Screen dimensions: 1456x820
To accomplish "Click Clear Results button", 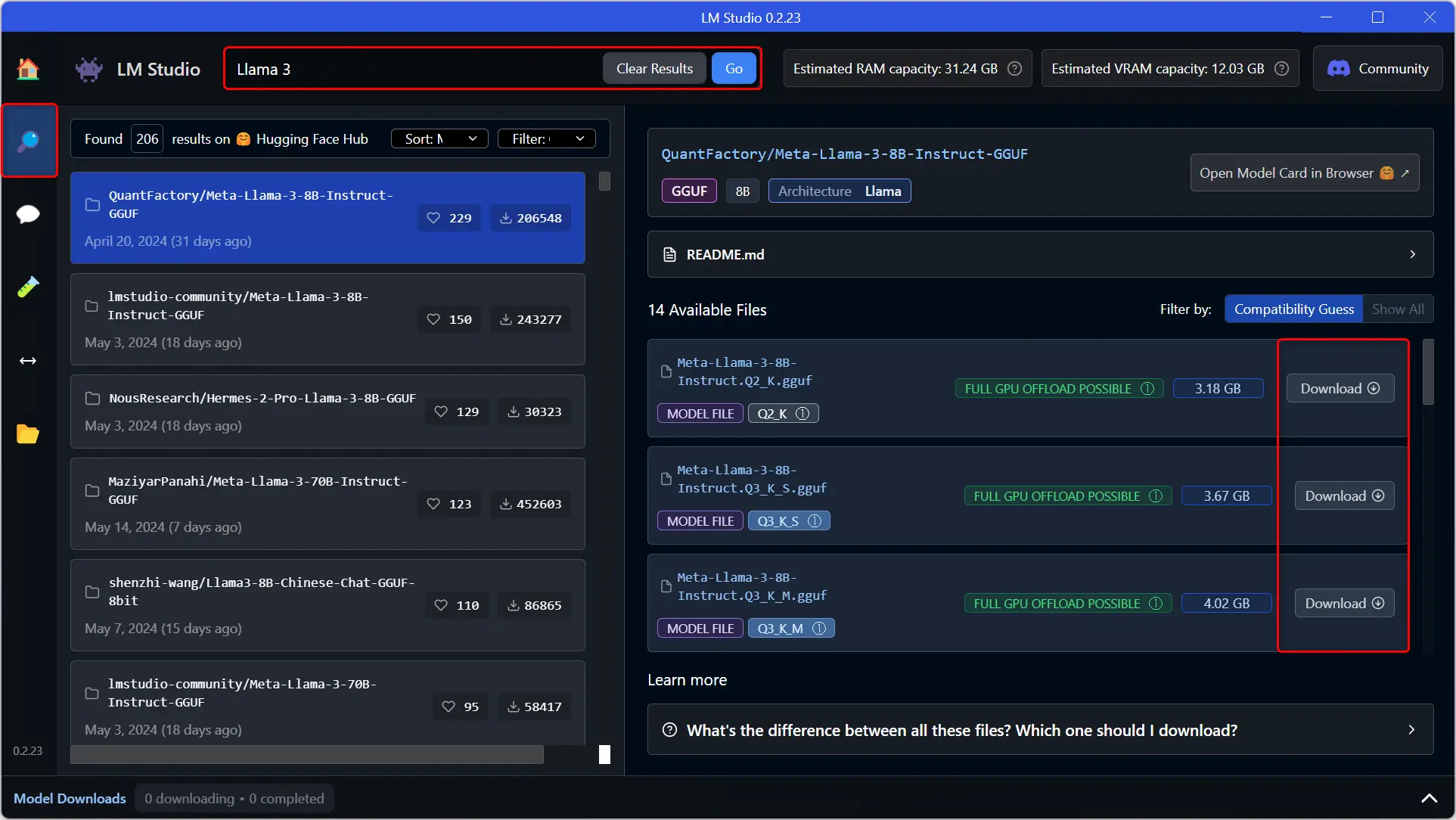I will (x=654, y=68).
